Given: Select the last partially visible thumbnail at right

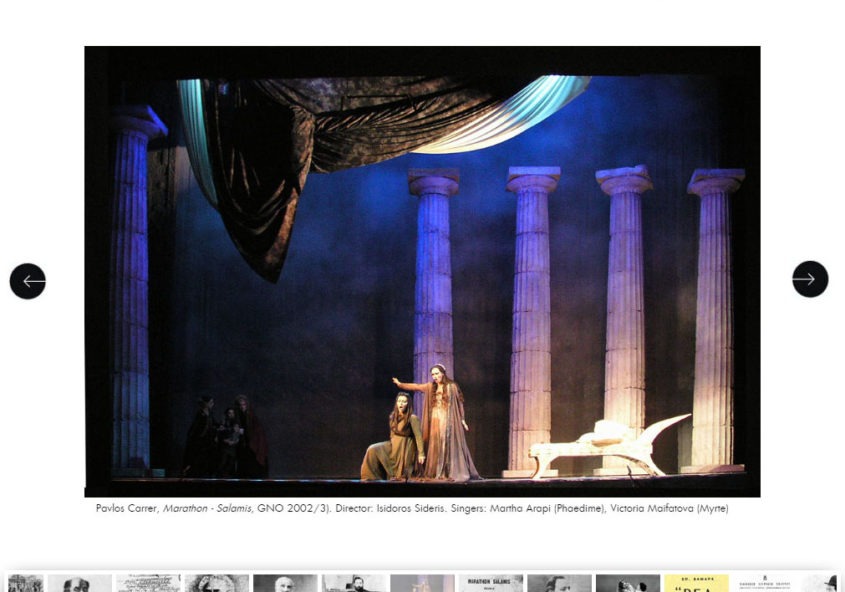Looking at the screenshot, I should (x=820, y=583).
